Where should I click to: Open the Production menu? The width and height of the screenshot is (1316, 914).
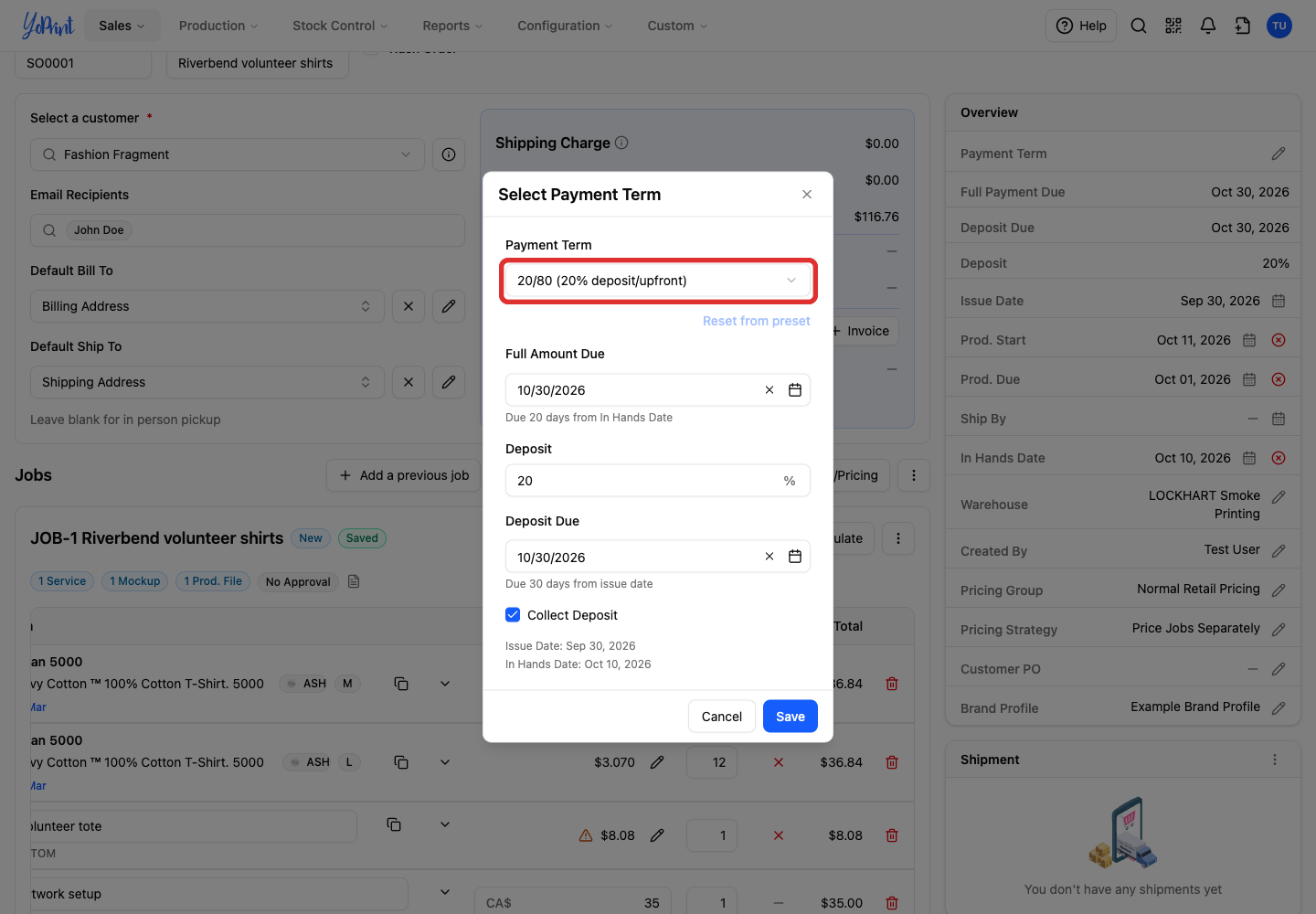point(218,26)
